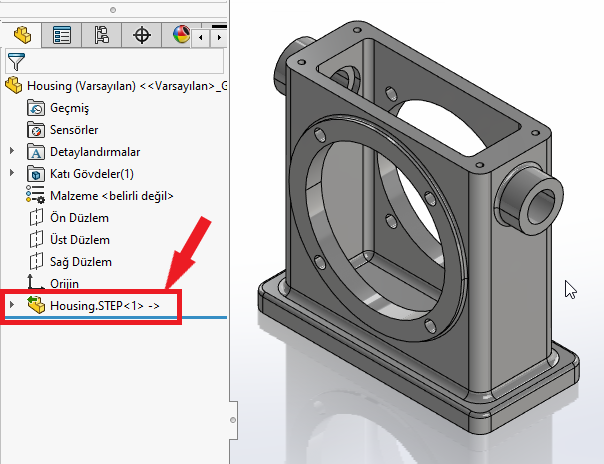Image resolution: width=604 pixels, height=464 pixels.
Task: Switch to the FeatureManager design tree tab
Action: [x=21, y=36]
